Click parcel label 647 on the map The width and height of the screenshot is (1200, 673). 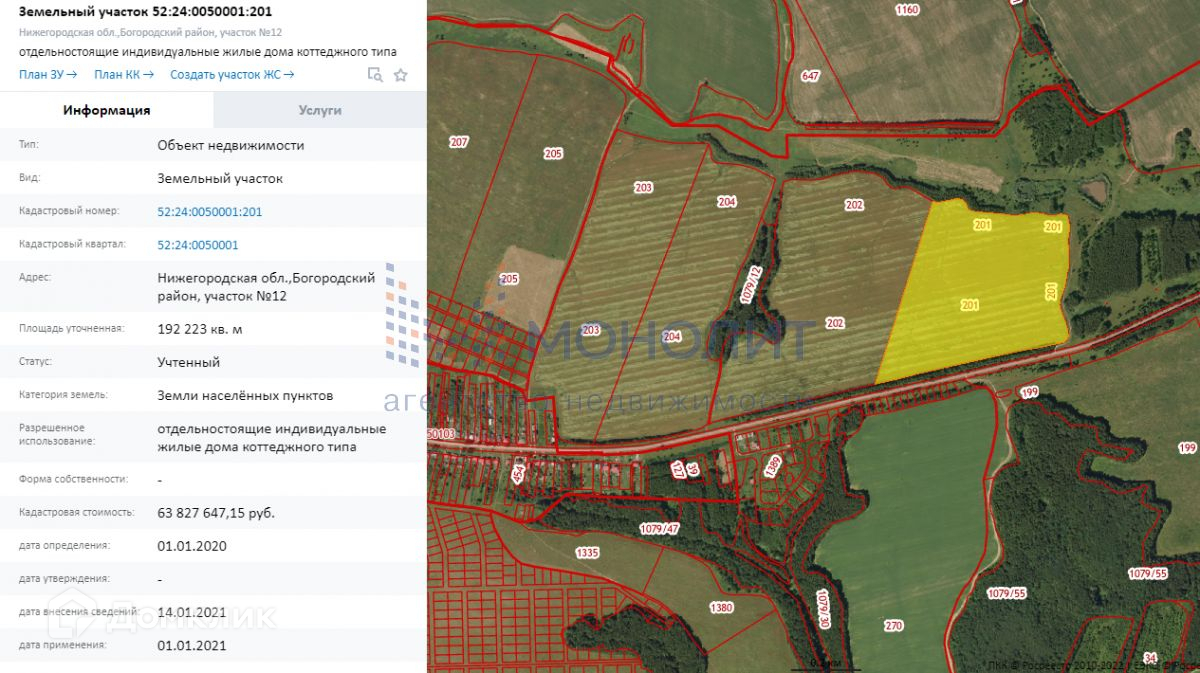coord(810,76)
